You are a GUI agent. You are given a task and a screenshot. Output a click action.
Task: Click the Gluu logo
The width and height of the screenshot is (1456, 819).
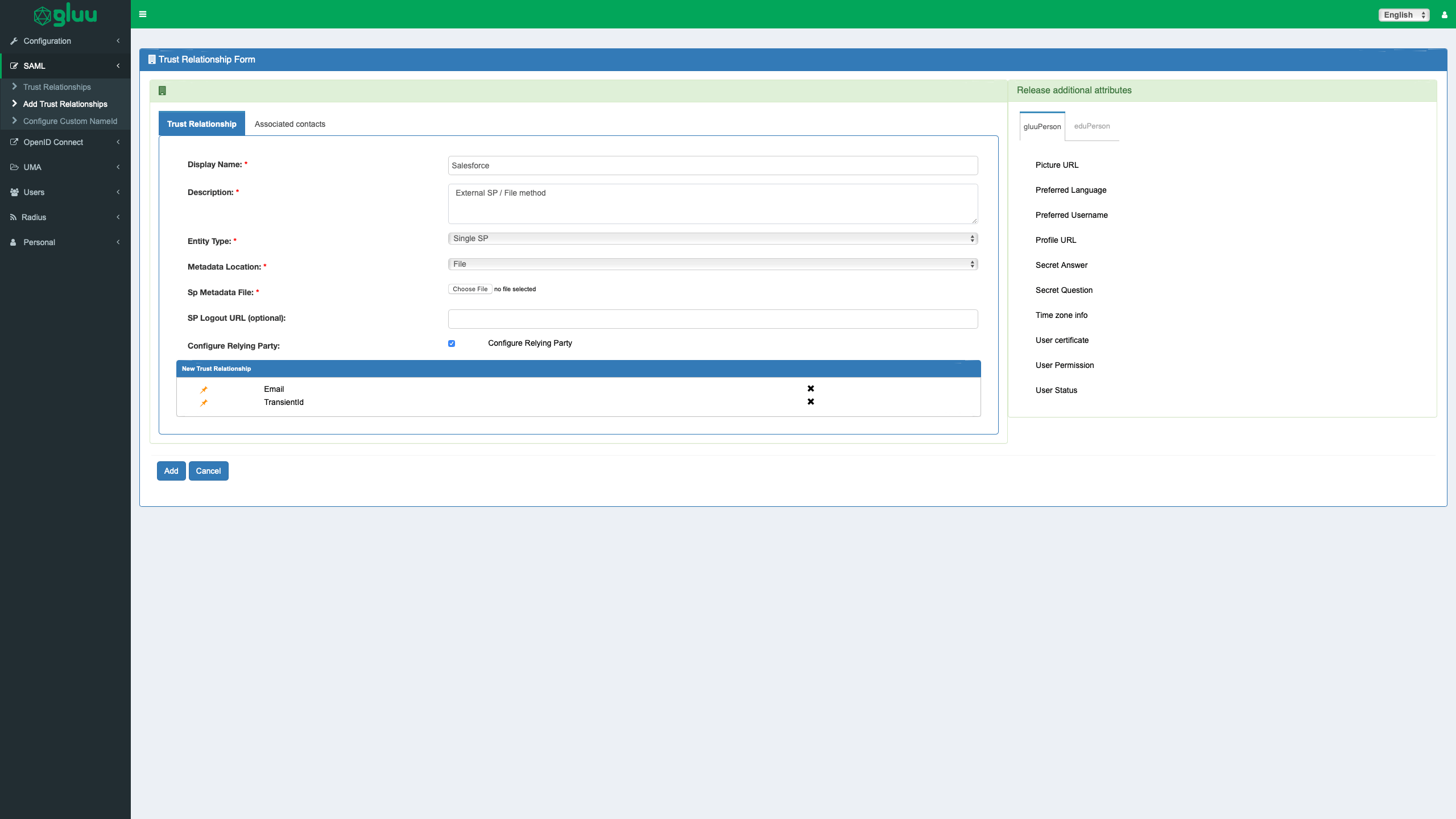click(x=65, y=15)
